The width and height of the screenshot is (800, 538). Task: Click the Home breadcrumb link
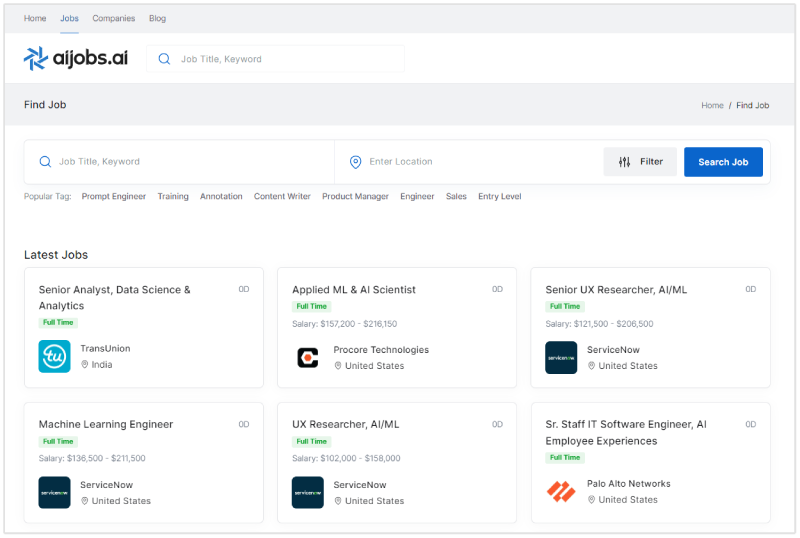pos(712,105)
